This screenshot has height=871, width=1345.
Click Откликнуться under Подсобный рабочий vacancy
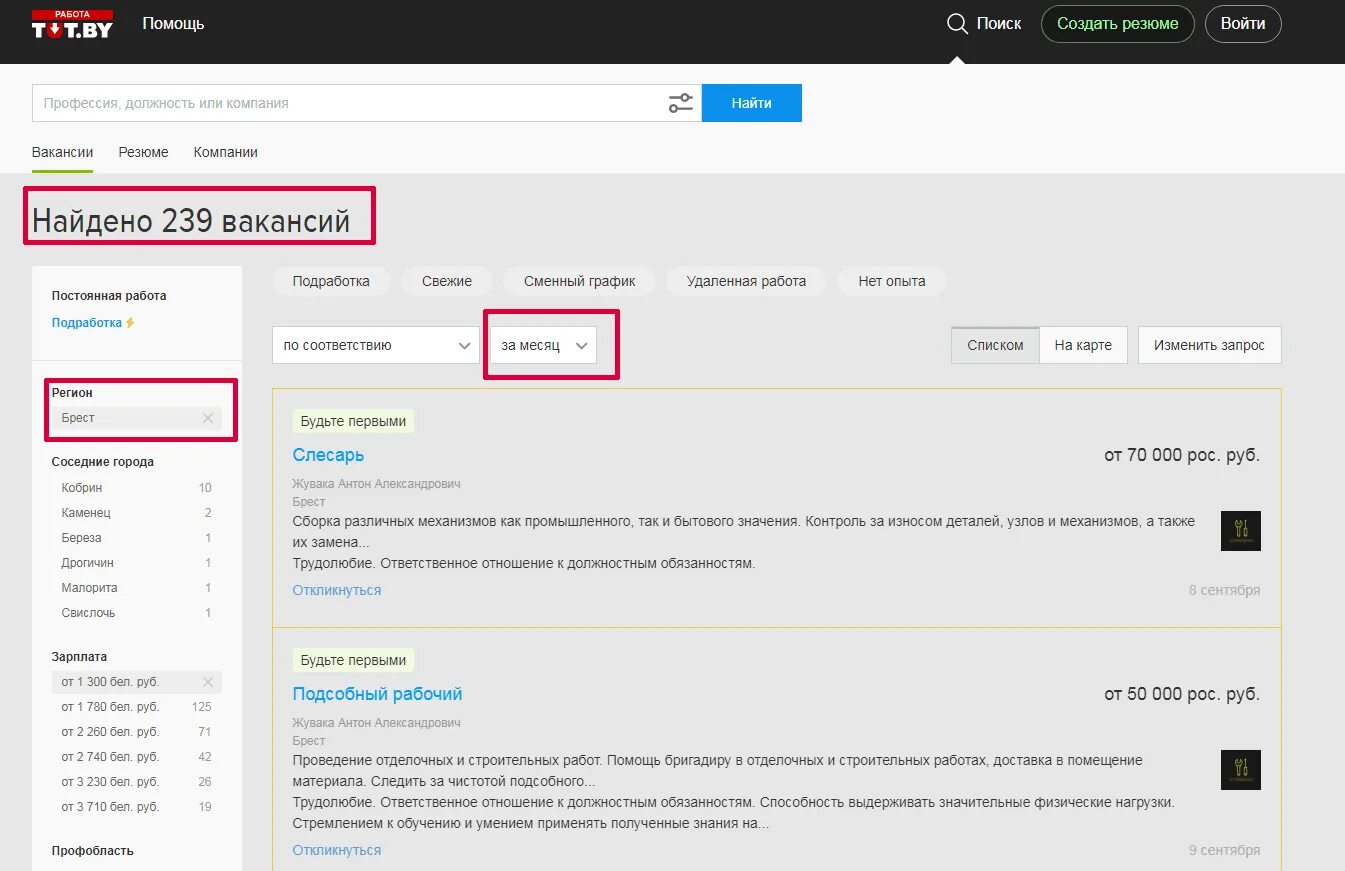point(337,850)
